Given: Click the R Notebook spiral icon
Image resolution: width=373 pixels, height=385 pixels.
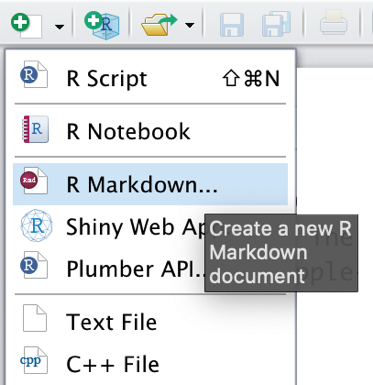Looking at the screenshot, I should (35, 129).
